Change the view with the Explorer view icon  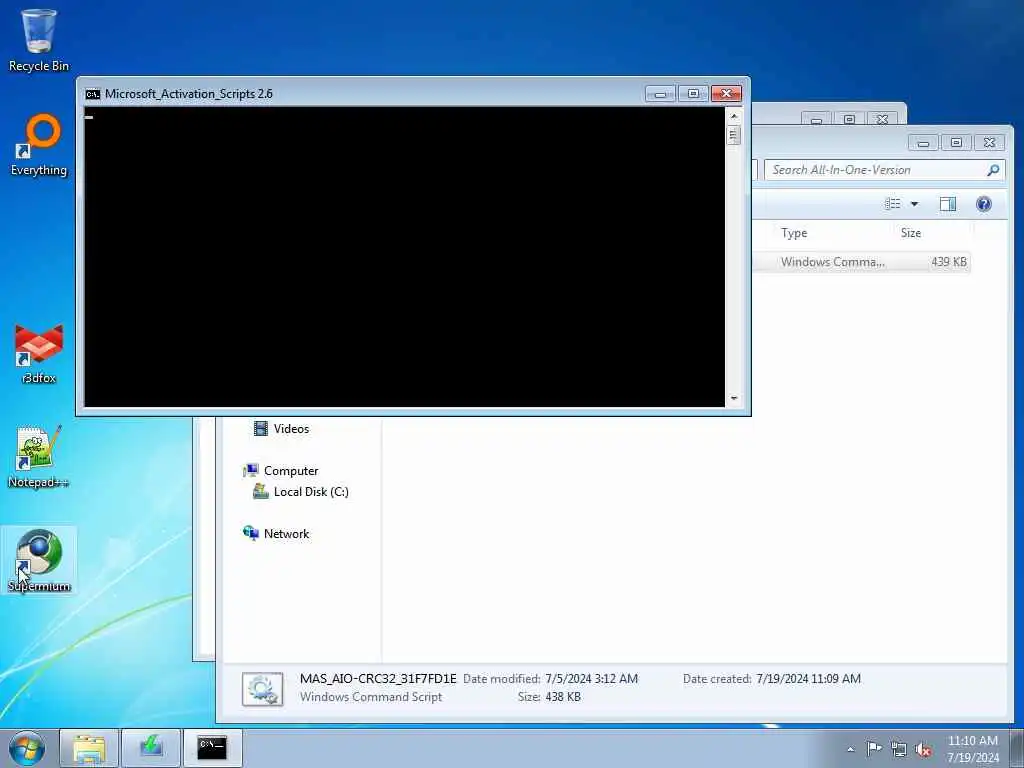tap(893, 204)
